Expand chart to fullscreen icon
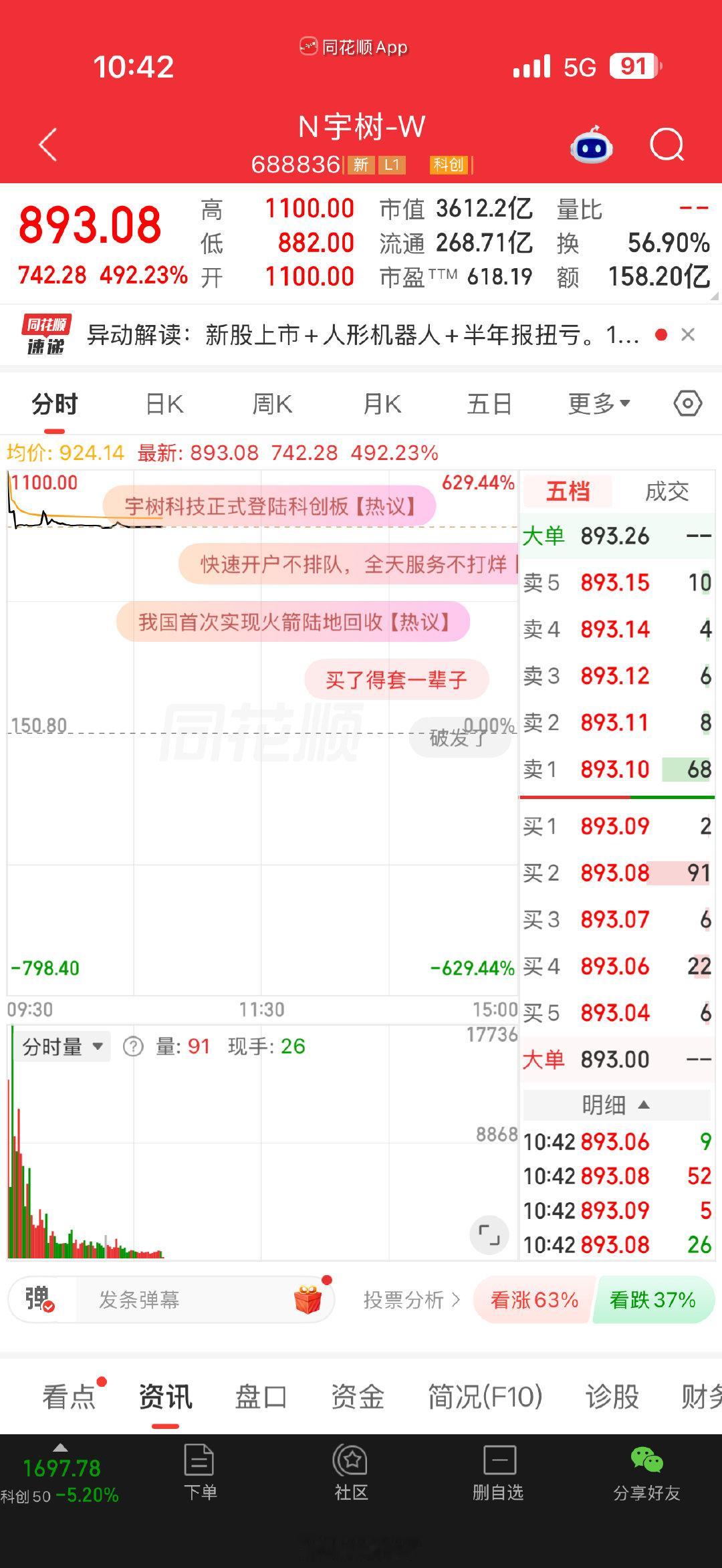 (x=489, y=1235)
